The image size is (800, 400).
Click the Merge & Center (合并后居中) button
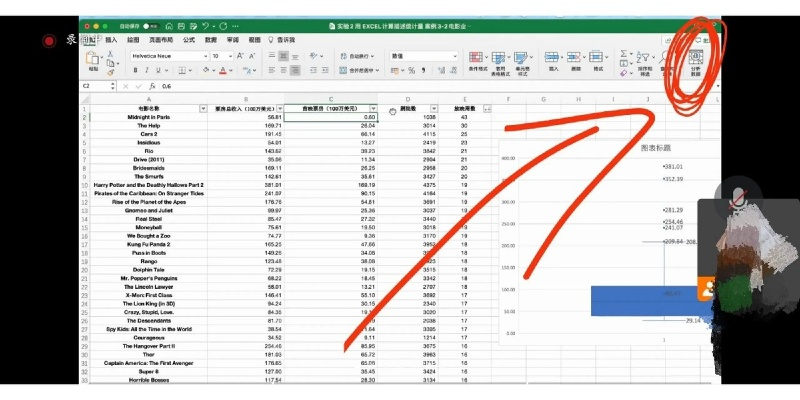tap(360, 70)
